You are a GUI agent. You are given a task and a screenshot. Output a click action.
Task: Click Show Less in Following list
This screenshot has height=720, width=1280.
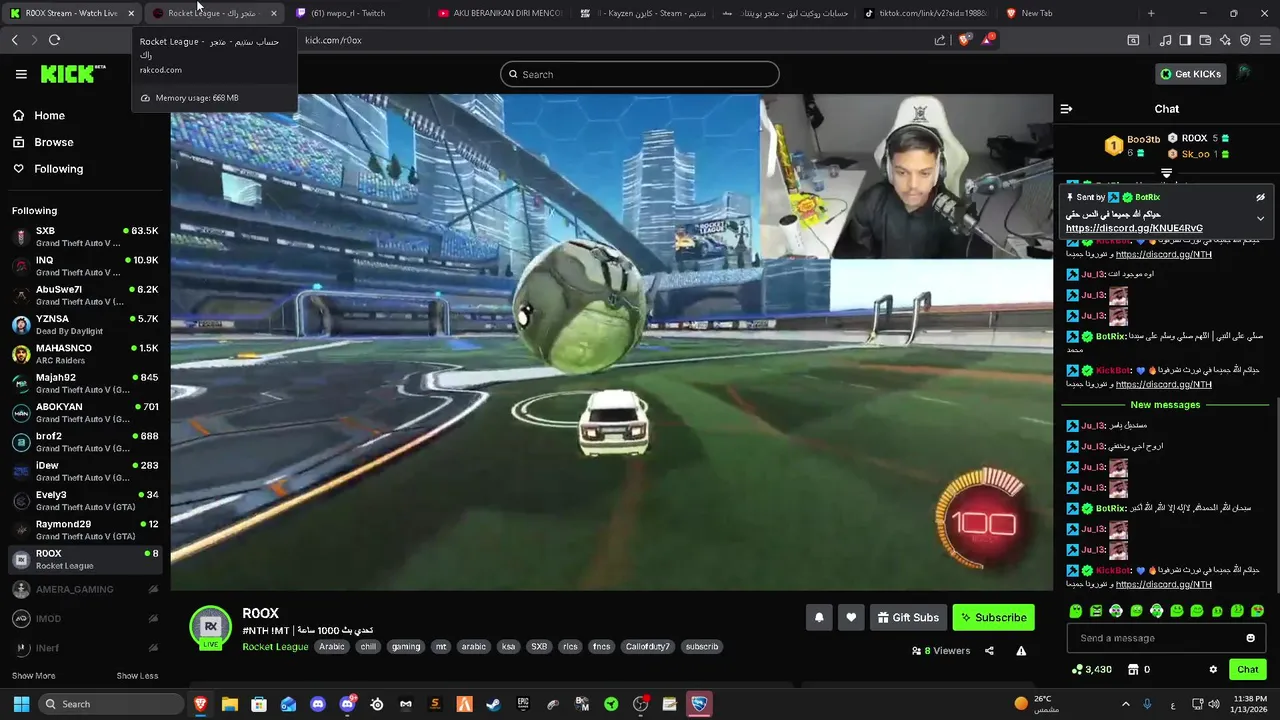click(x=137, y=676)
